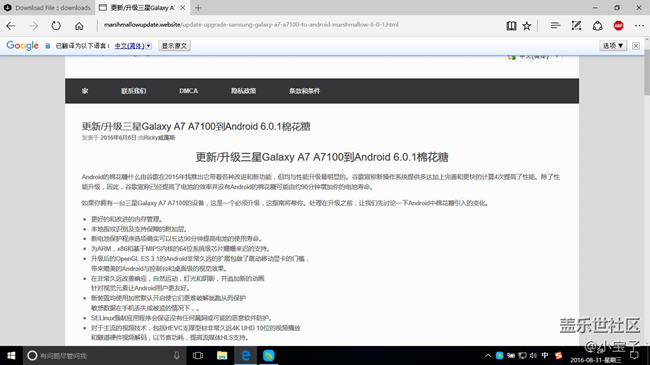The height and width of the screenshot is (365, 650).
Task: Open the Reading view book icon
Action: pos(511,26)
